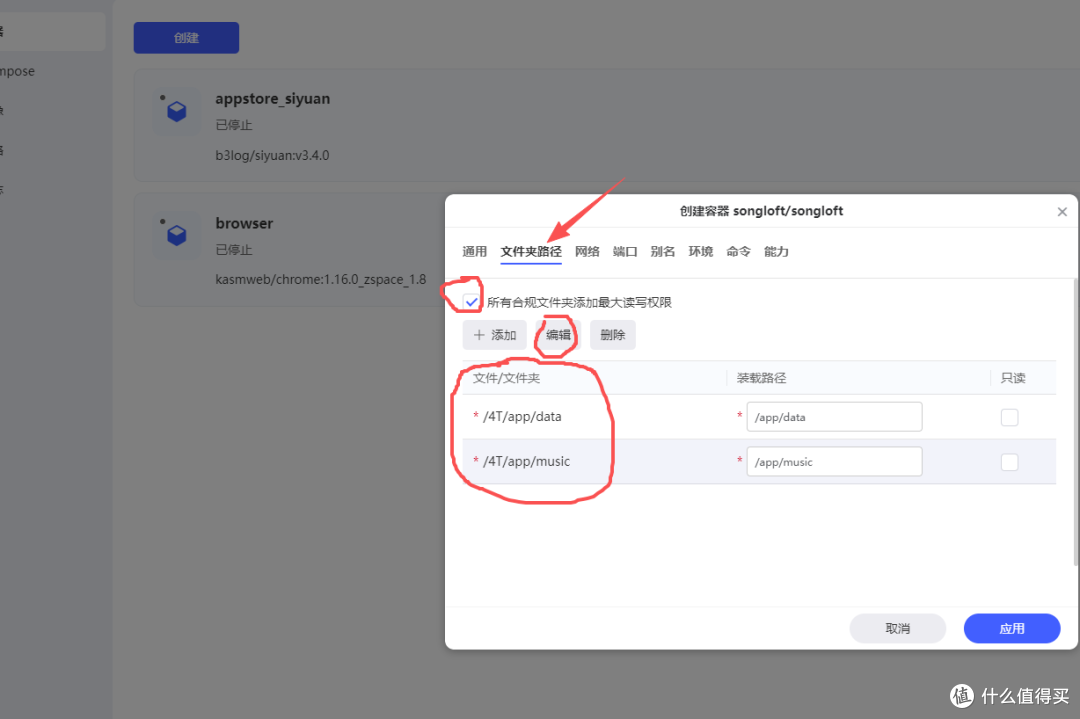Viewport: 1080px width, 719px height.
Task: Click the blue 创建 button
Action: 186,38
